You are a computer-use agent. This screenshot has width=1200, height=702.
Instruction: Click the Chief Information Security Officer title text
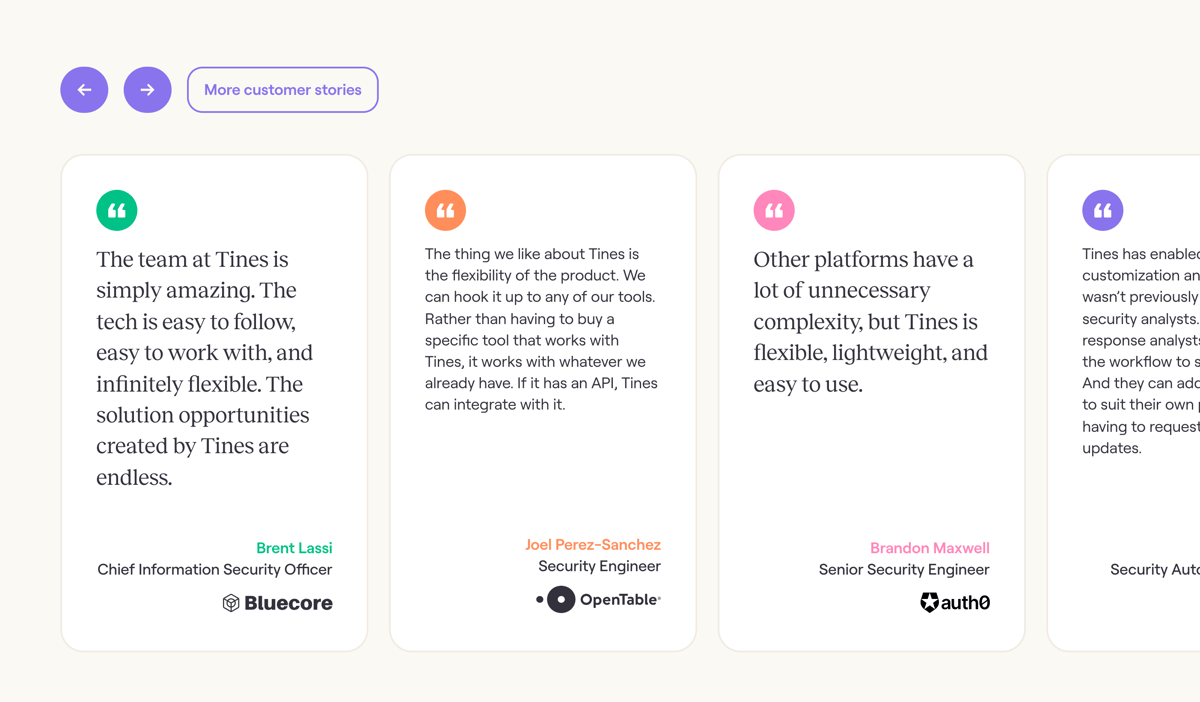[x=214, y=569]
